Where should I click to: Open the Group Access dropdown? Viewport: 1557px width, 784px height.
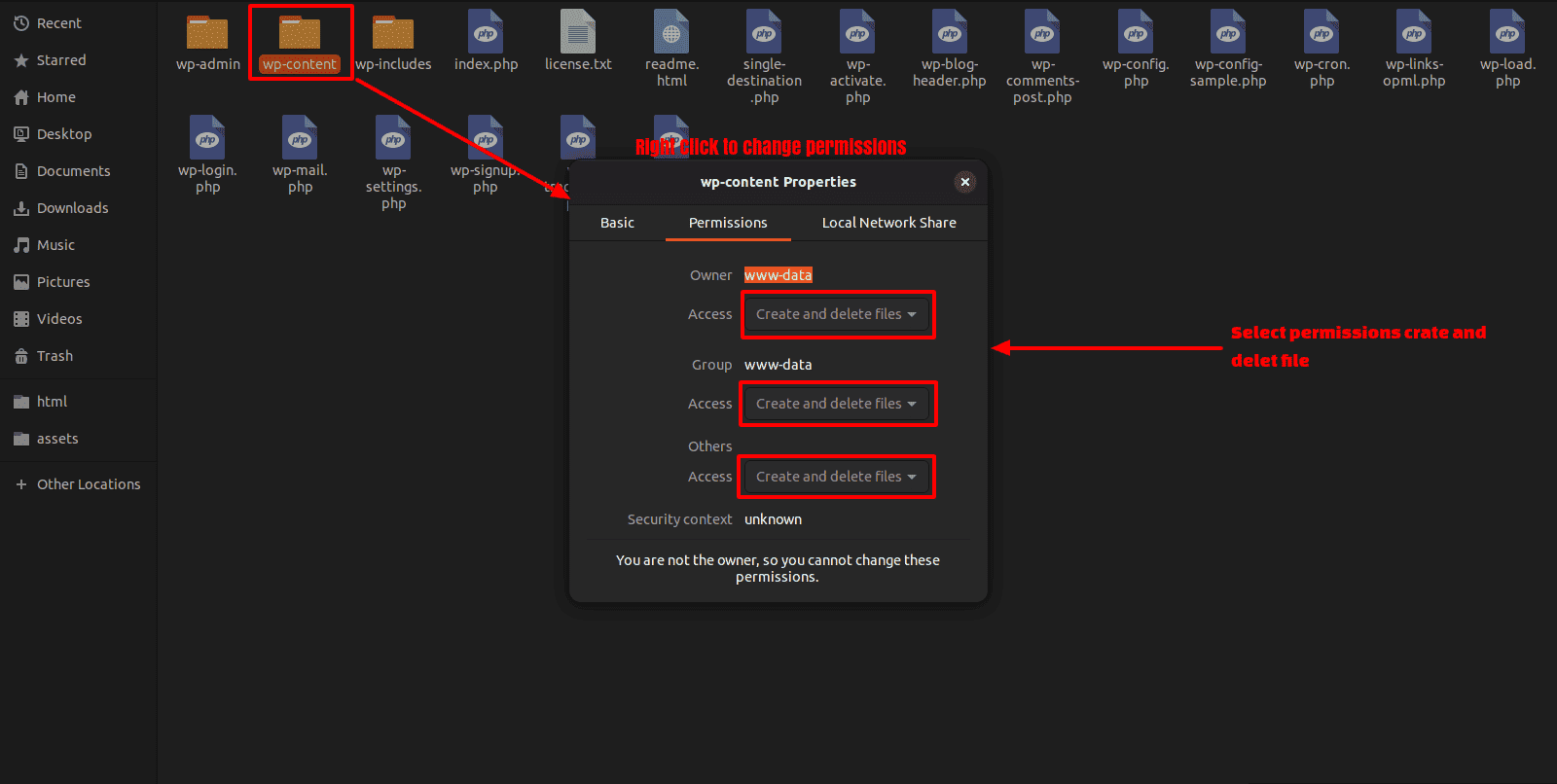[837, 404]
